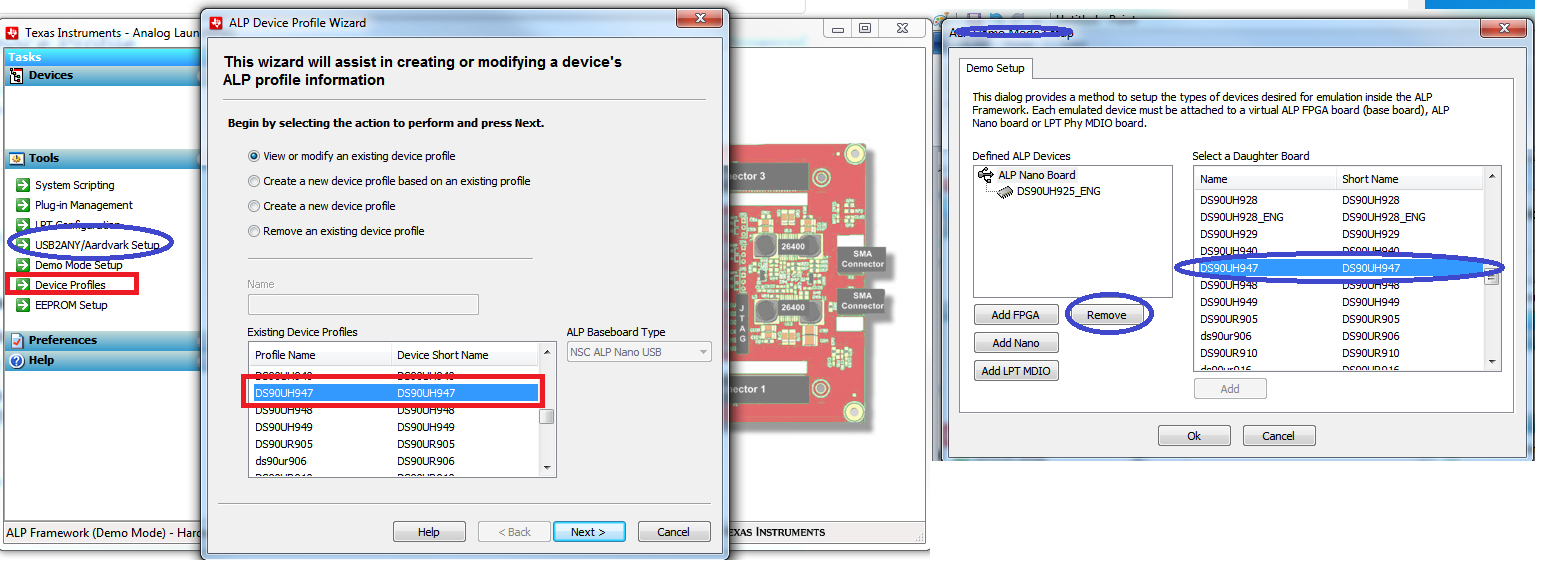
Task: Select DS90UH948 in existing device profiles
Action: pyautogui.click(x=395, y=410)
